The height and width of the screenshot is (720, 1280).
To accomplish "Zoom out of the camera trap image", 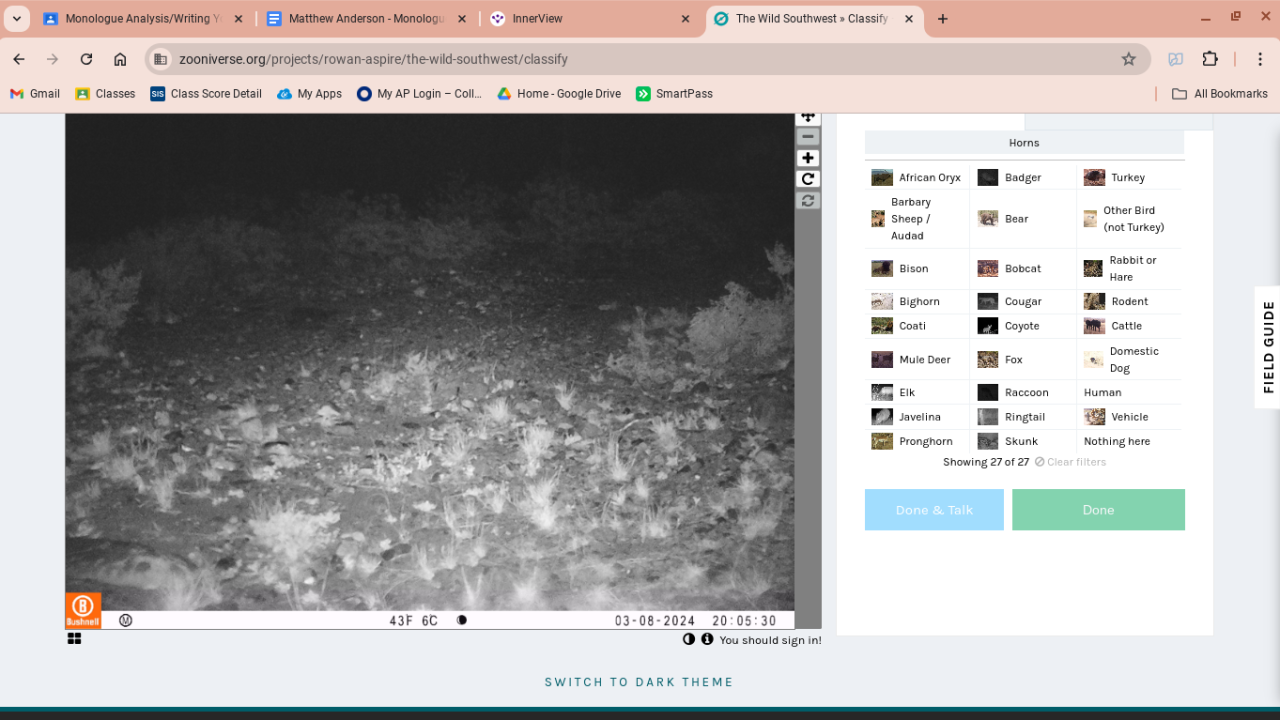I will (808, 136).
